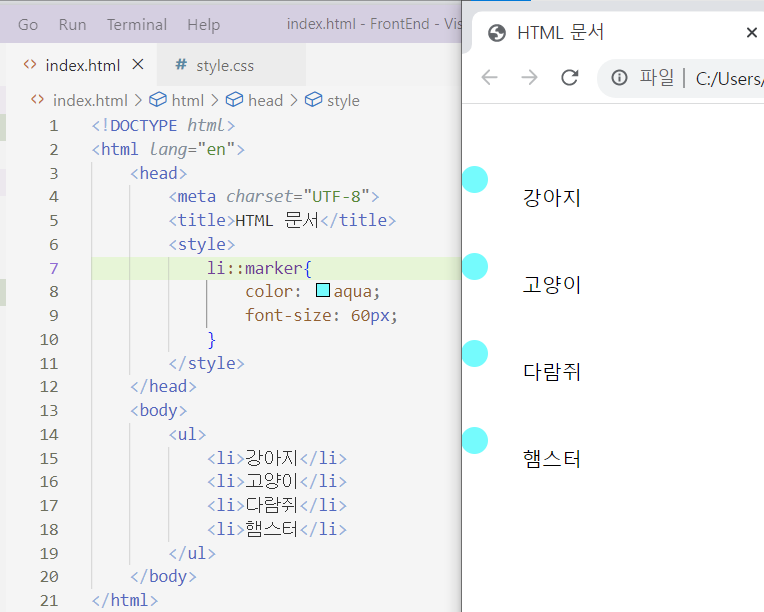Click the file icon in breadcrumb before index.html
The height and width of the screenshot is (612, 764).
(37, 99)
